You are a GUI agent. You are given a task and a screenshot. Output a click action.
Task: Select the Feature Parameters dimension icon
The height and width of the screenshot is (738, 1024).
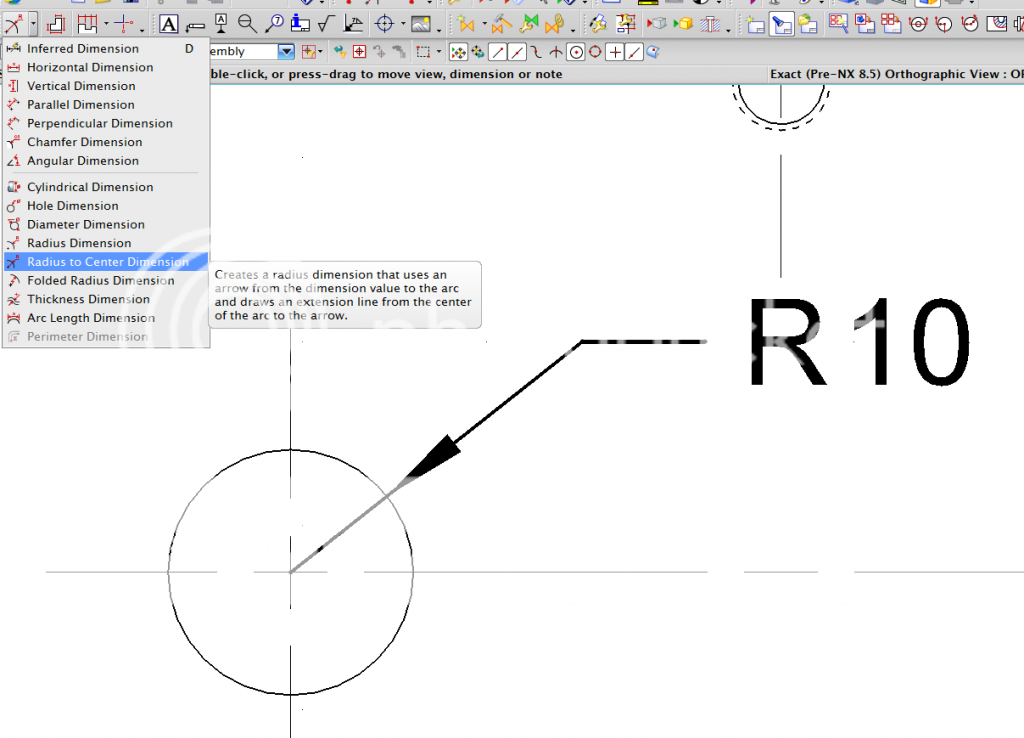click(56, 25)
